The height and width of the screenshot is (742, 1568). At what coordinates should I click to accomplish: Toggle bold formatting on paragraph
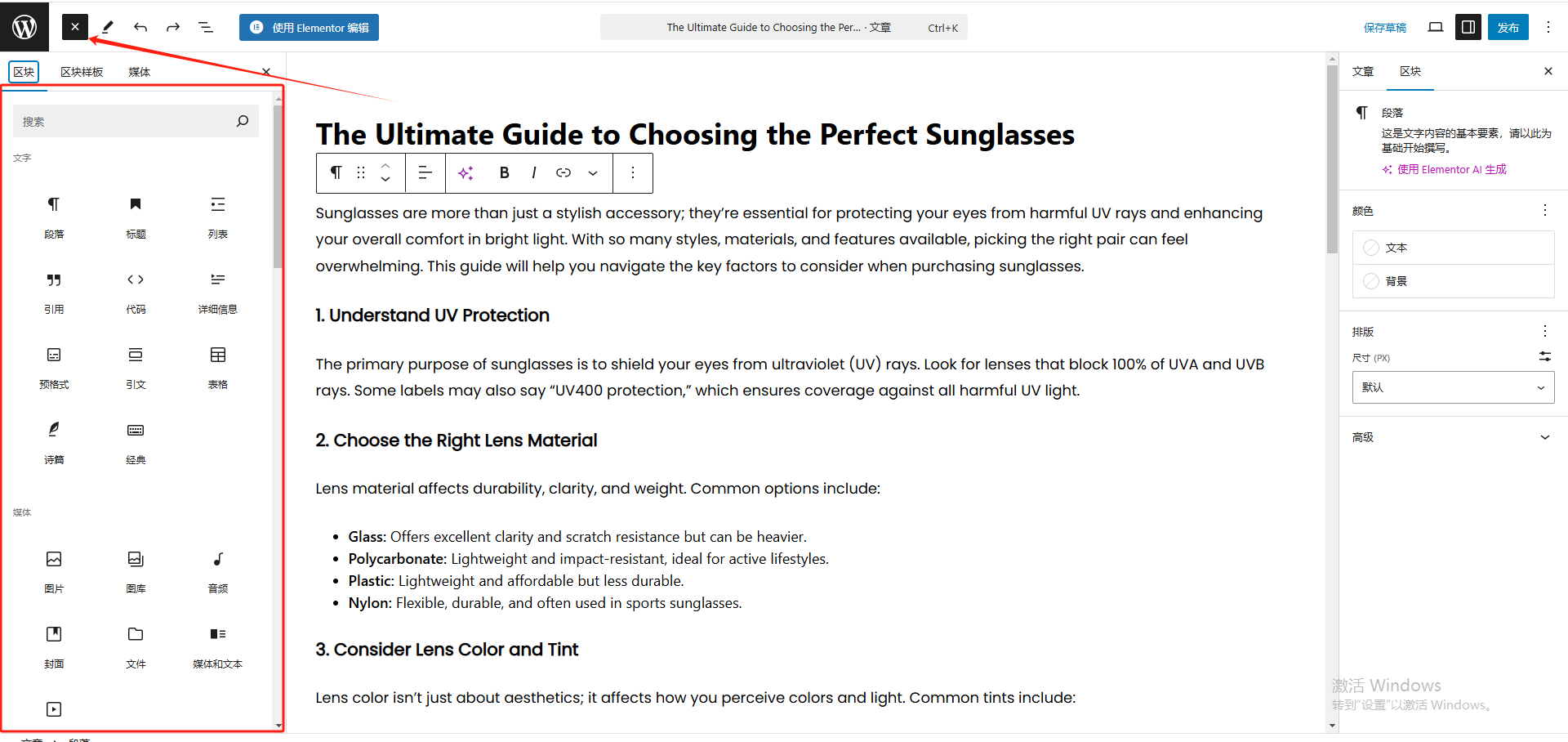click(x=504, y=172)
